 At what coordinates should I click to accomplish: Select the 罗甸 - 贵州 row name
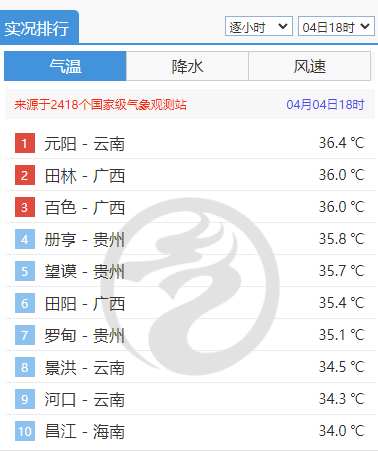point(85,336)
